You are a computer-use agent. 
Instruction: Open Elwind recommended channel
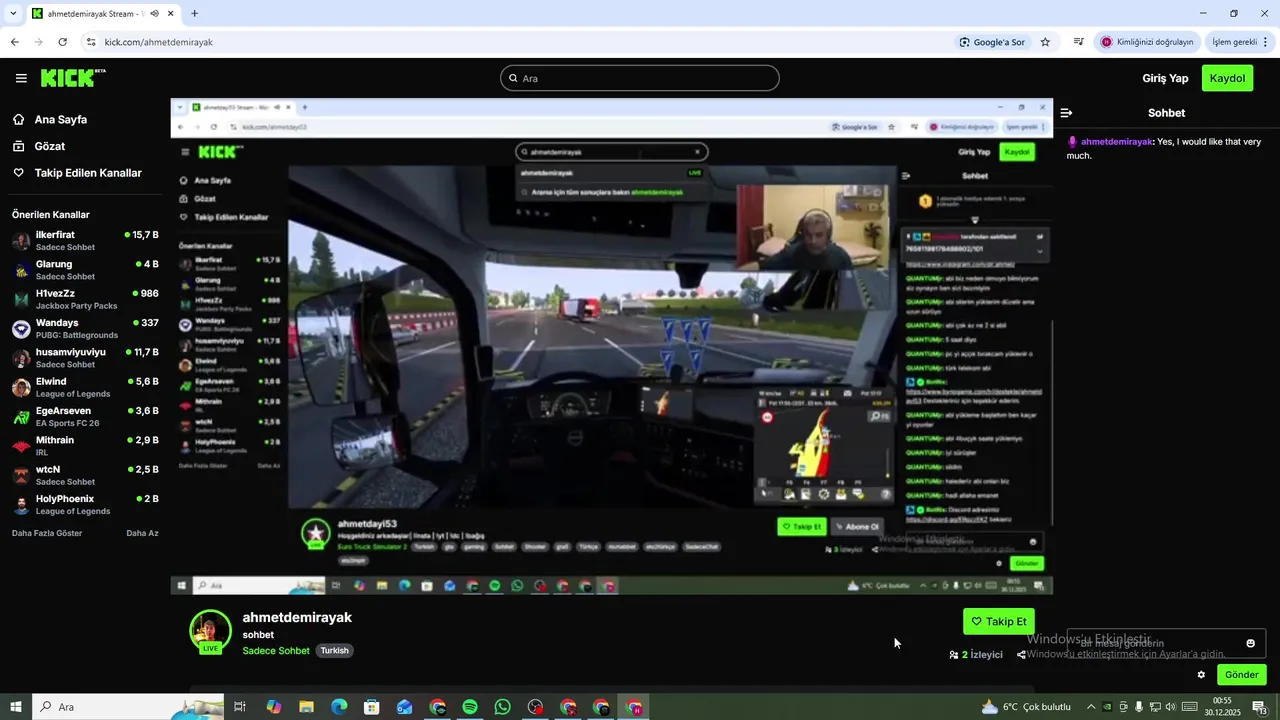click(85, 387)
